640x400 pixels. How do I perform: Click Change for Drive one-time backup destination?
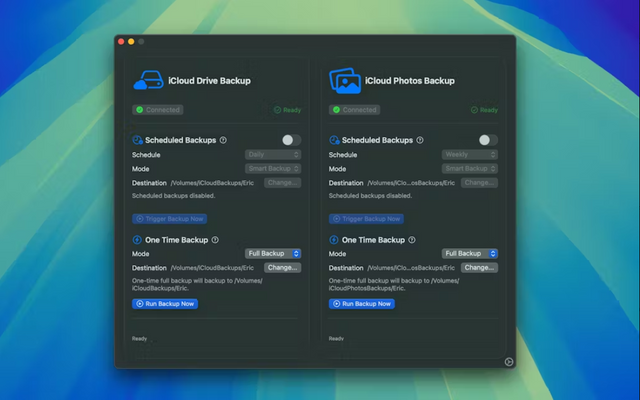pos(282,267)
